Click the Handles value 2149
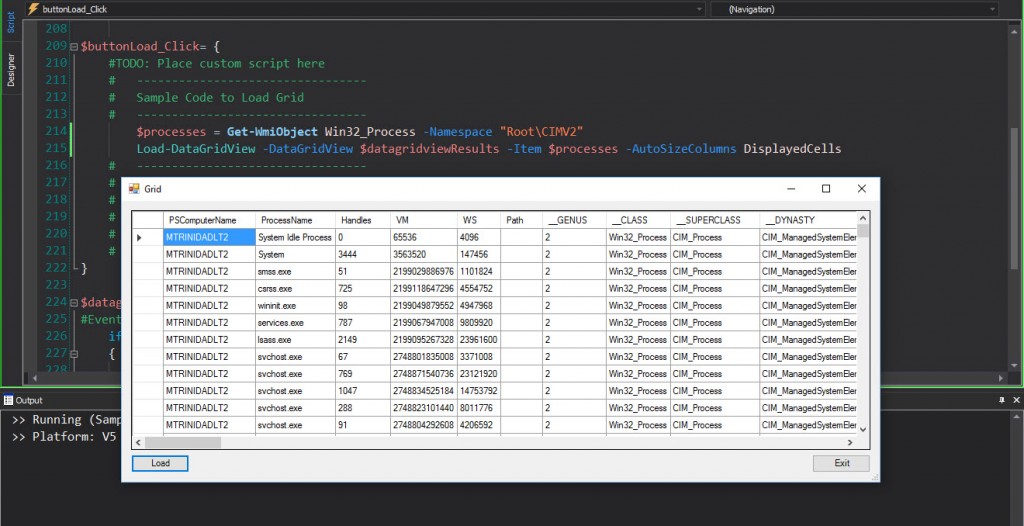The height and width of the screenshot is (526, 1024). (x=362, y=340)
